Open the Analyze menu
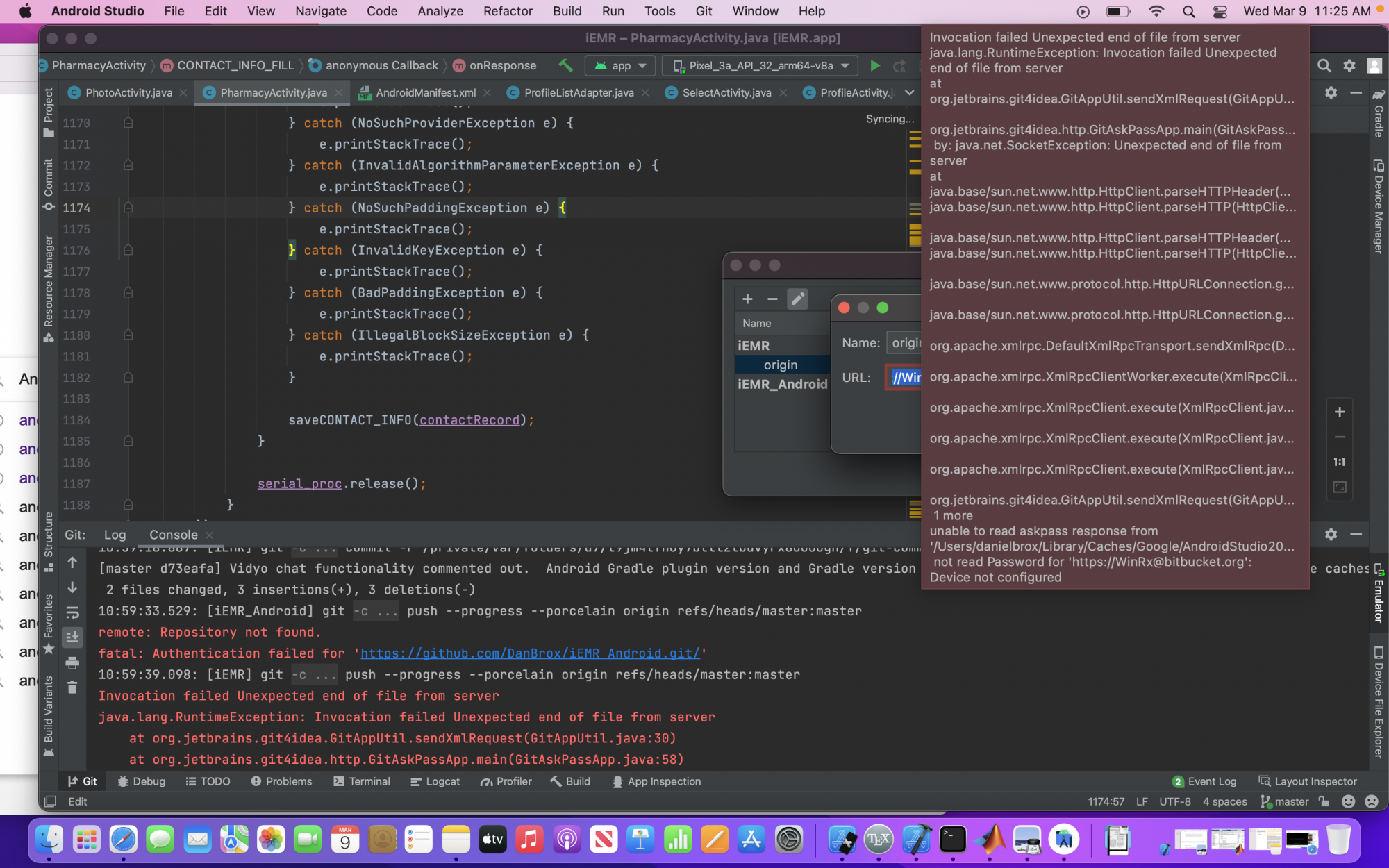1389x868 pixels. click(x=440, y=11)
